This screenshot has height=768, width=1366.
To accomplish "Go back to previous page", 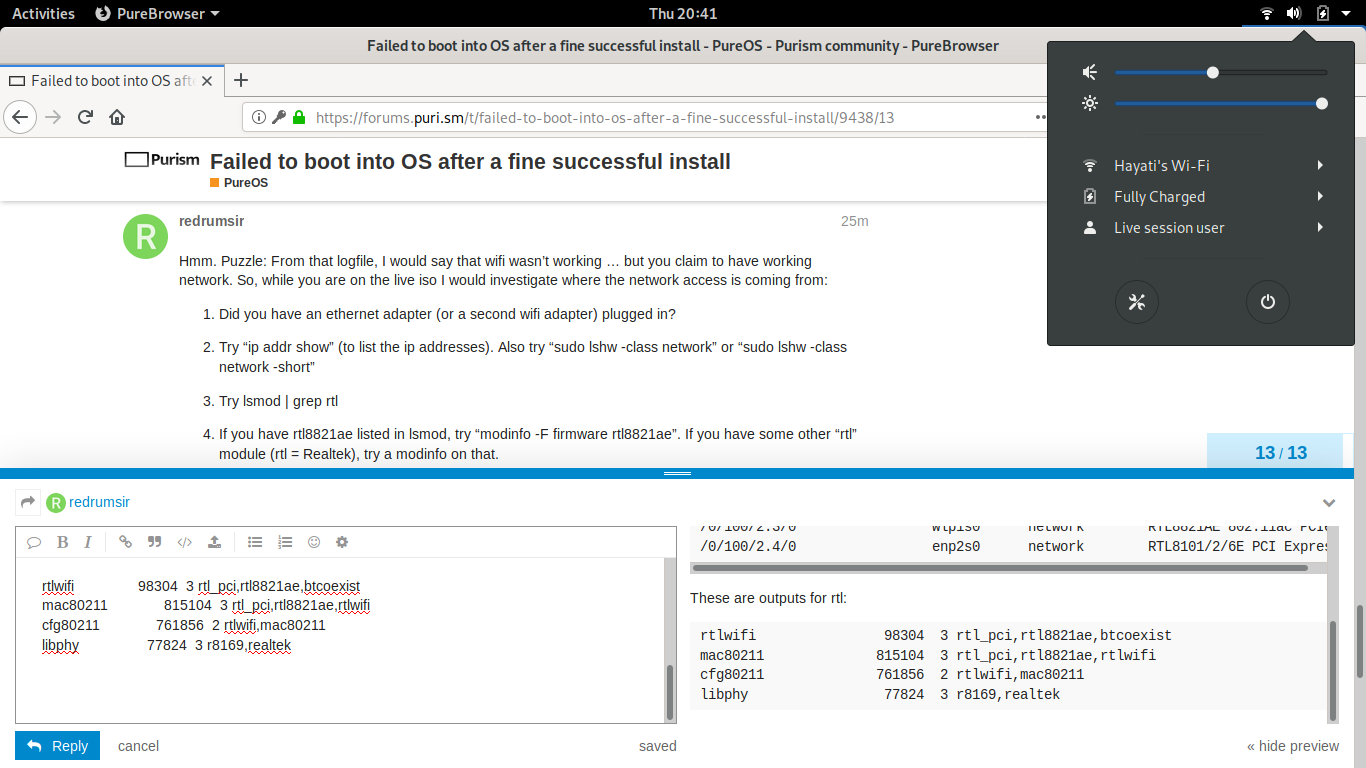I will click(x=20, y=117).
